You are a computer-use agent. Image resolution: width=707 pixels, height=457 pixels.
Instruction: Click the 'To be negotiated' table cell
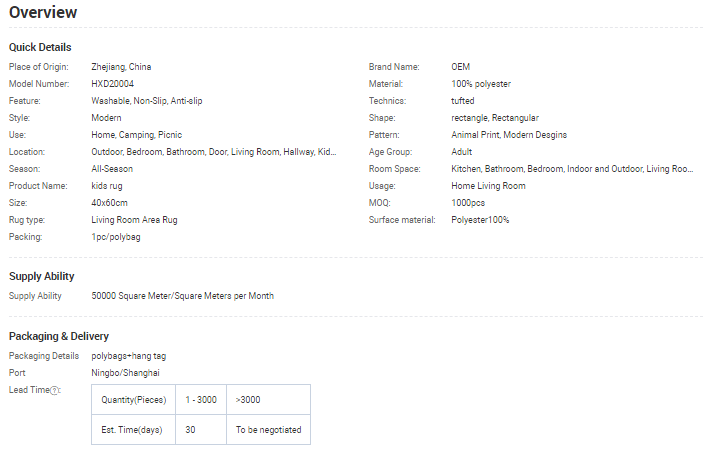[x=268, y=430]
